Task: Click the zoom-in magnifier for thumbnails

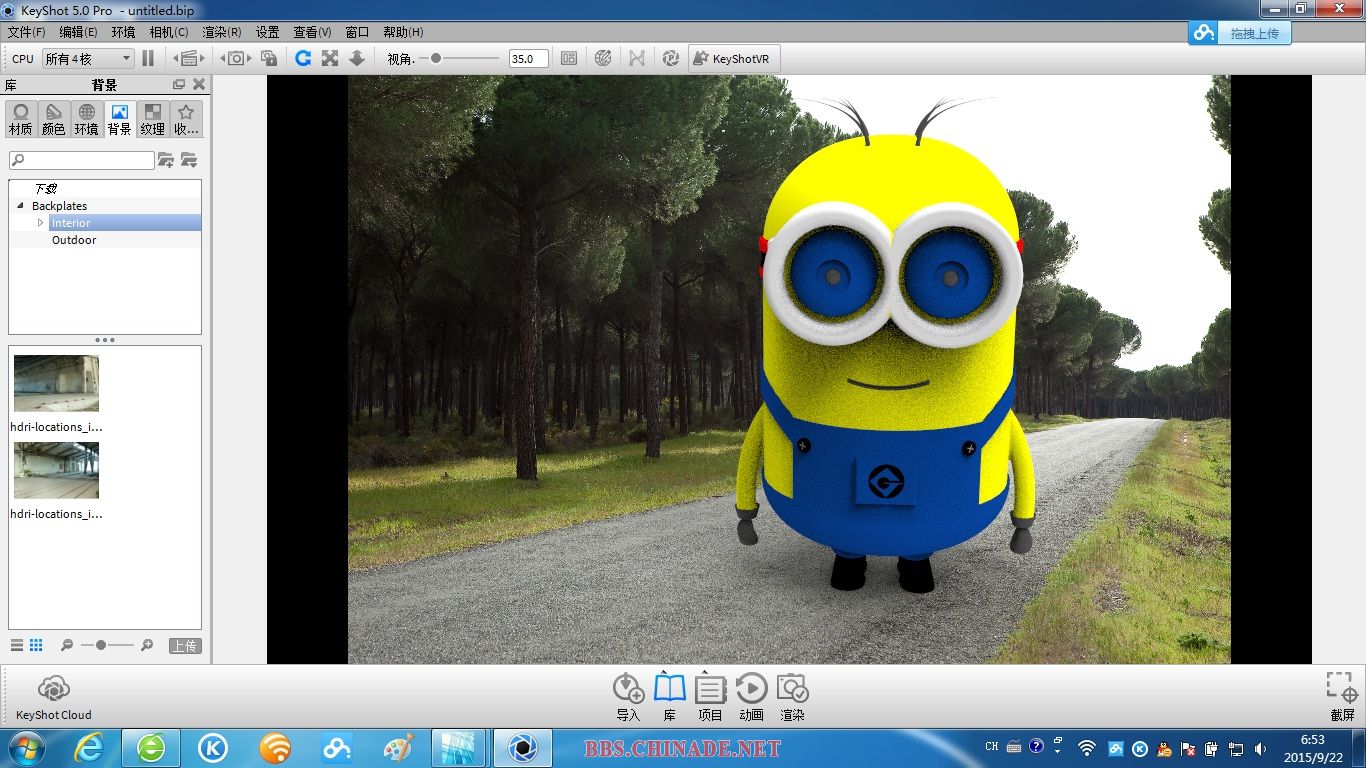Action: click(x=147, y=646)
